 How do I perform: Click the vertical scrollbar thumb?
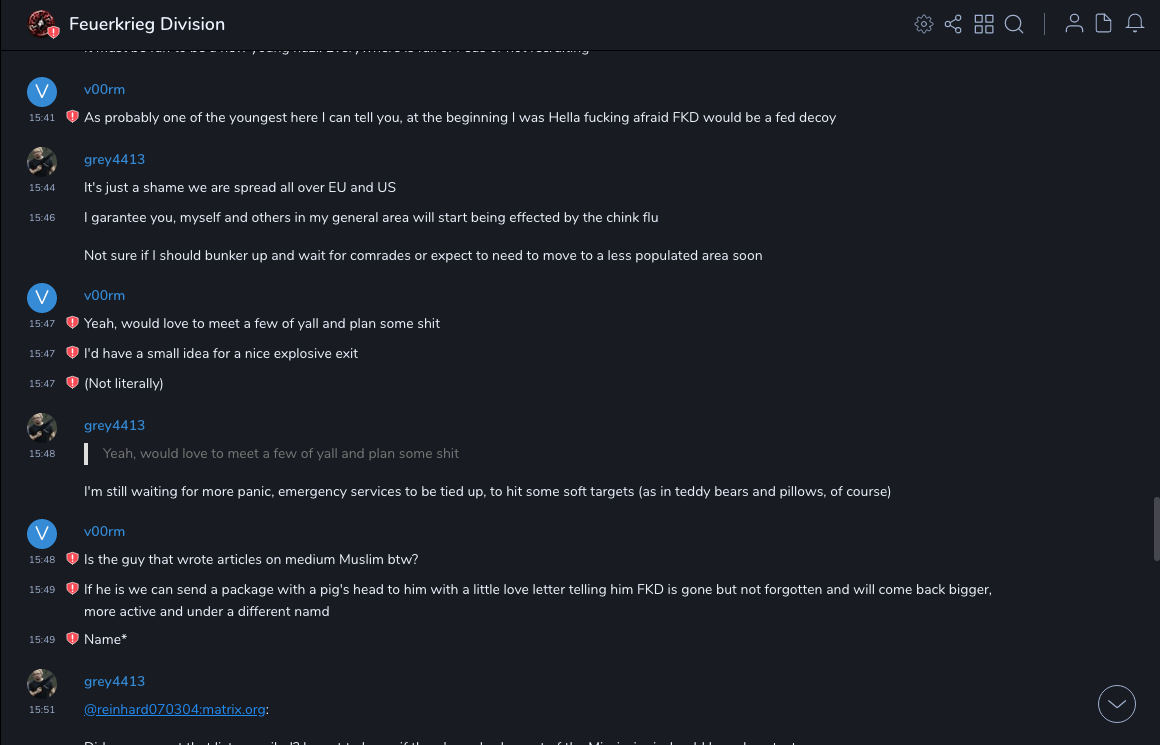[x=1156, y=528]
